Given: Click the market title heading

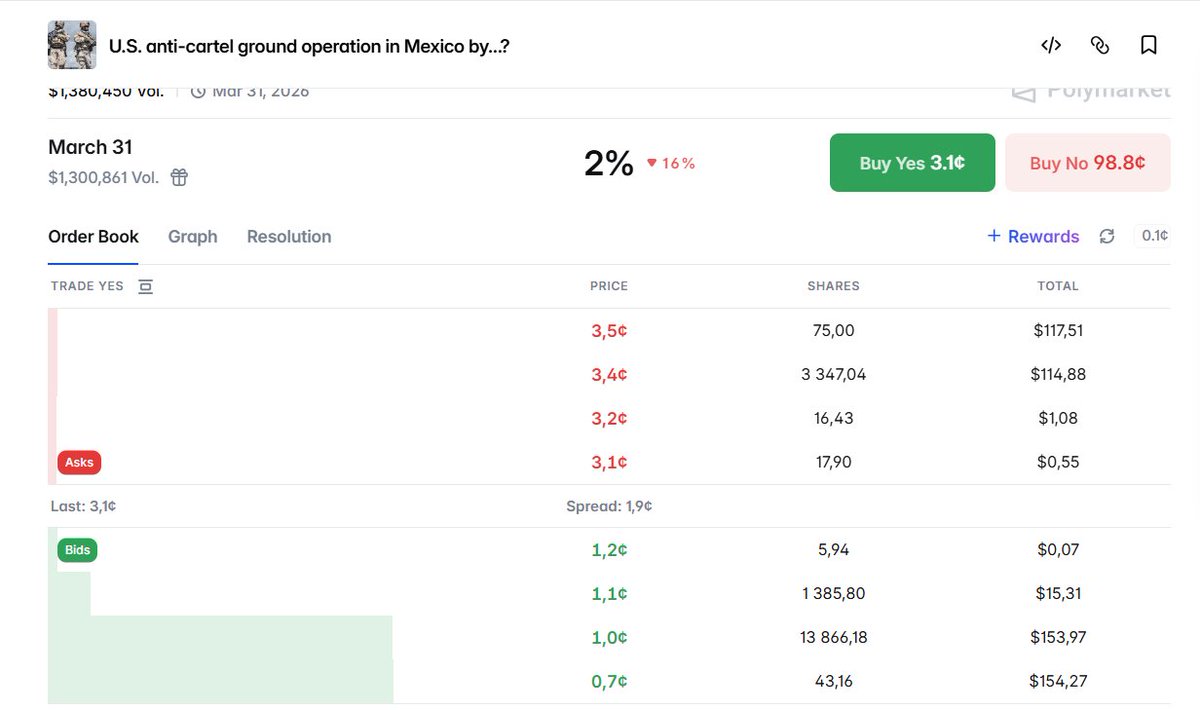Looking at the screenshot, I should point(309,46).
